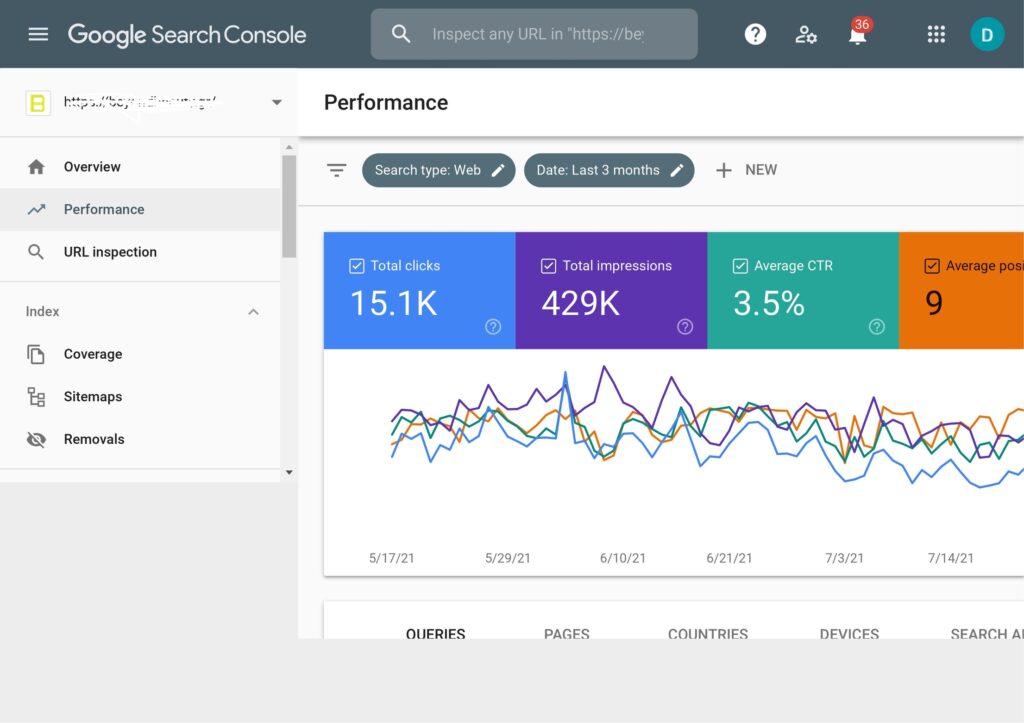This screenshot has height=723, width=1024.
Task: Open the property selector dropdown
Action: point(276,102)
